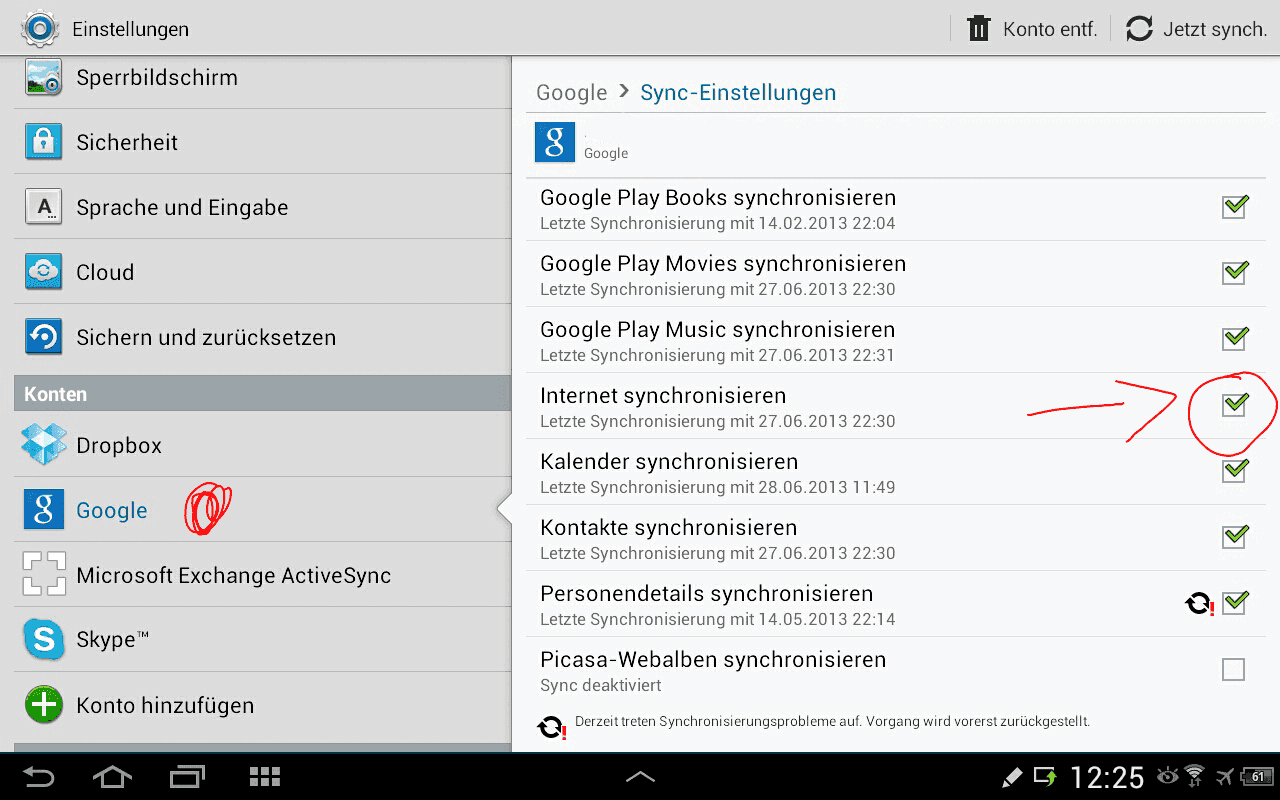Uncheck Internet synchronisieren checkbox
Viewport: 1280px width, 800px height.
click(x=1235, y=404)
